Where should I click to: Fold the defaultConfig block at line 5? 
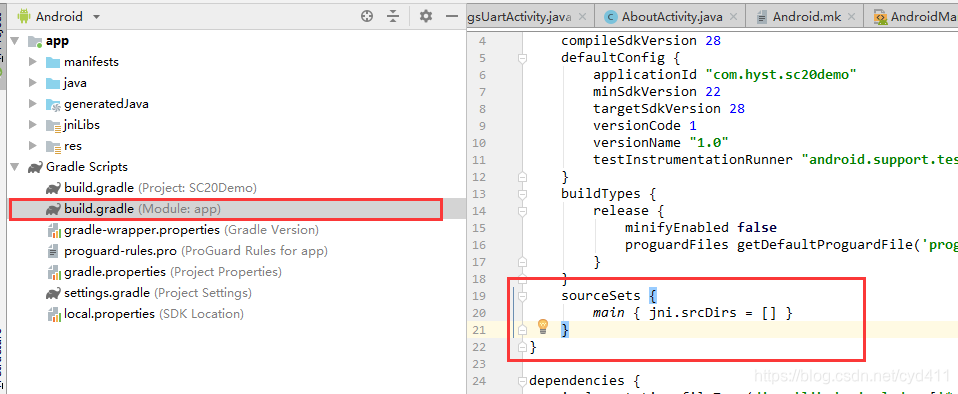pyautogui.click(x=522, y=58)
